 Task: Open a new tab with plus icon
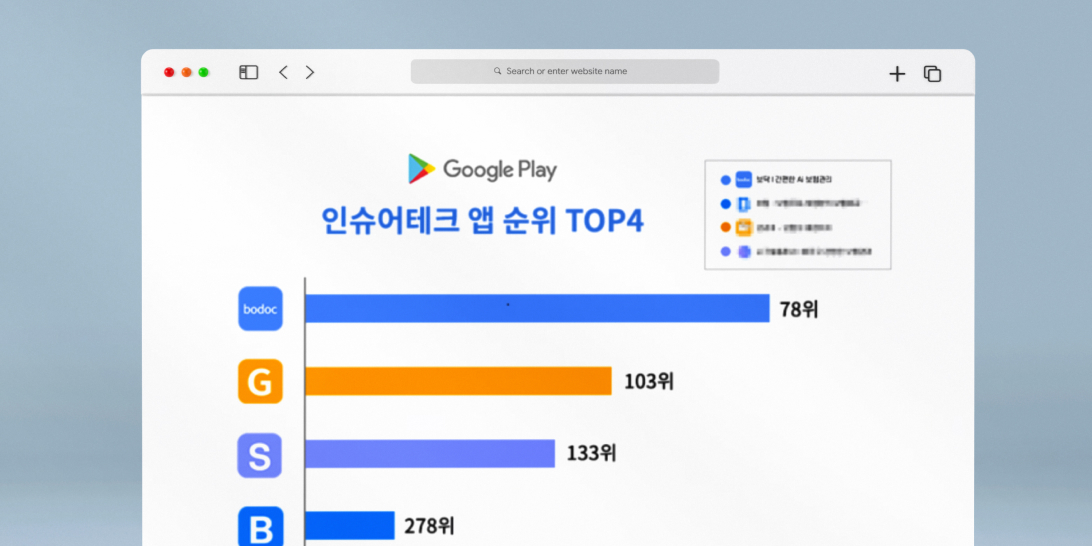pos(897,74)
